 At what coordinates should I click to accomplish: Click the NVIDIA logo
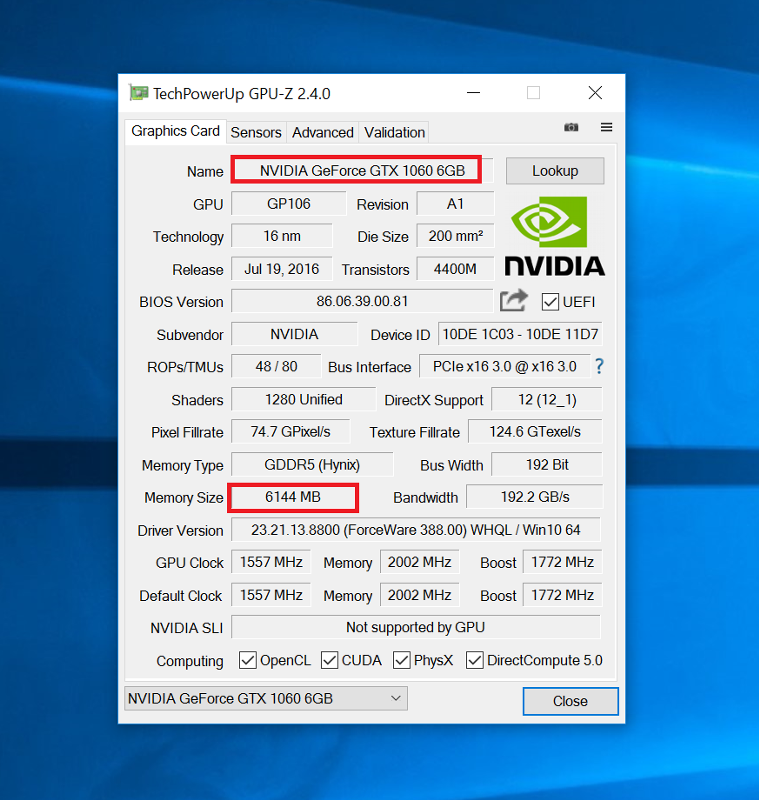point(554,236)
